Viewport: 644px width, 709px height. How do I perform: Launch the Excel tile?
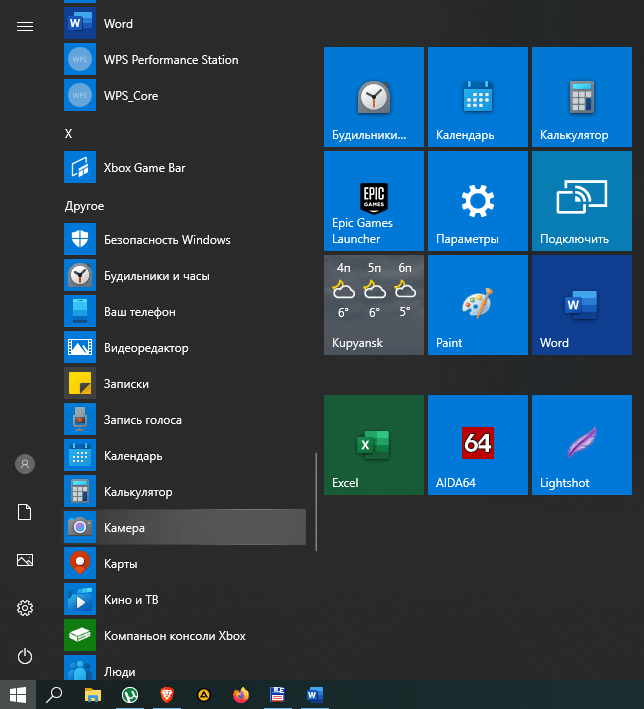[374, 445]
